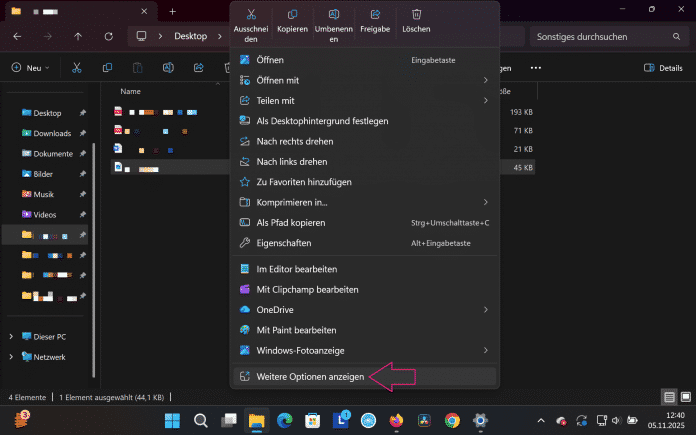This screenshot has width=696, height=435.
Task: Click the Kopieren icon in context menu
Action: pos(292,15)
